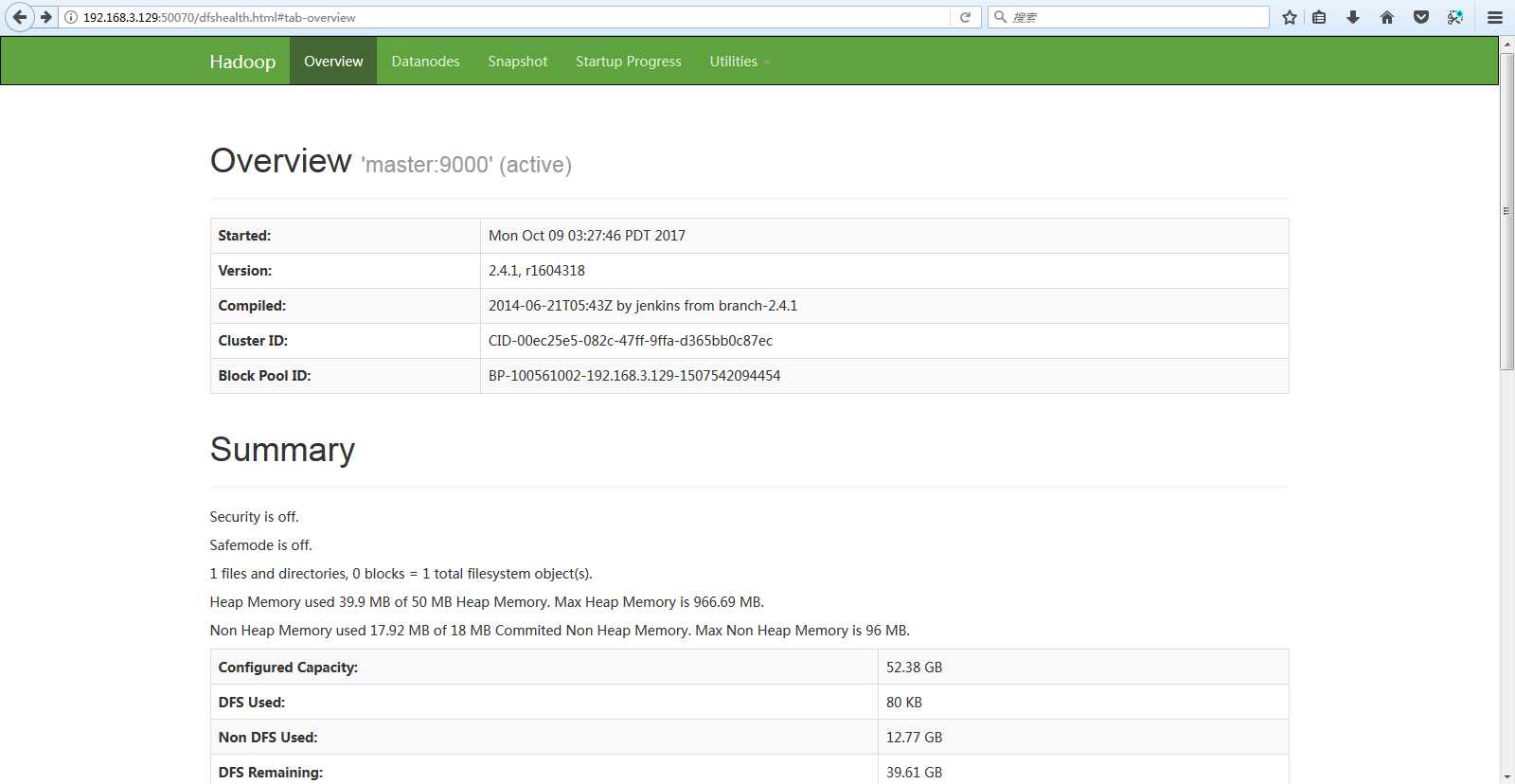This screenshot has width=1515, height=784.
Task: Click the scrollbar up arrow
Action: click(x=1506, y=44)
